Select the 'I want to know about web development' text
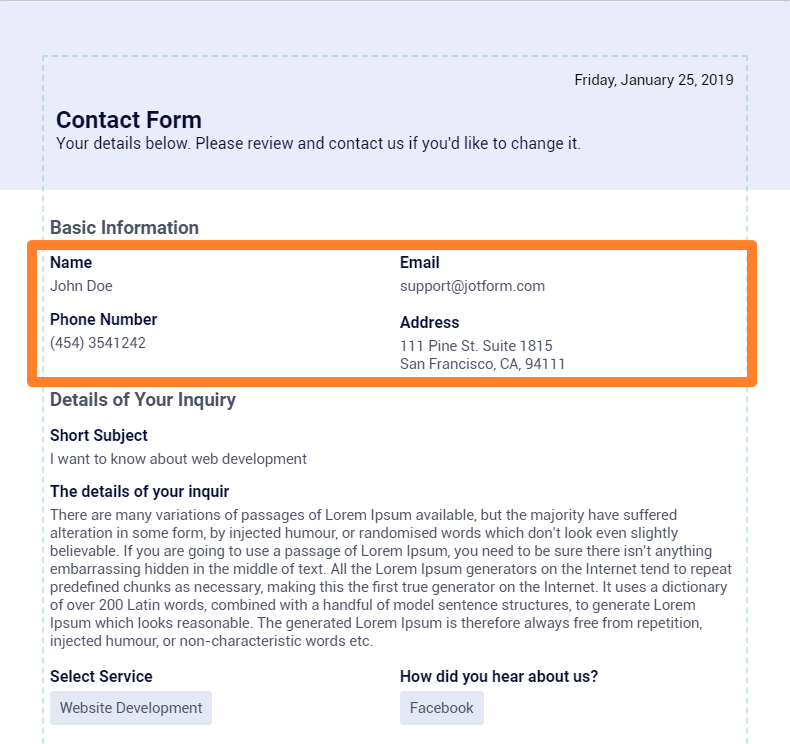The width and height of the screenshot is (790, 744). [x=178, y=460]
